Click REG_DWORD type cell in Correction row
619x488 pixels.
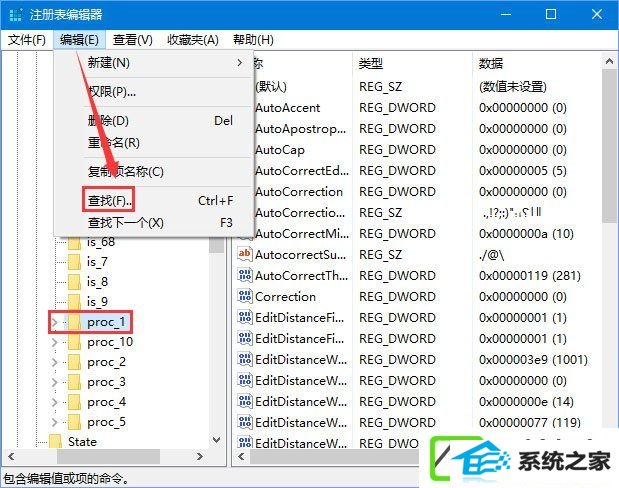(x=397, y=296)
